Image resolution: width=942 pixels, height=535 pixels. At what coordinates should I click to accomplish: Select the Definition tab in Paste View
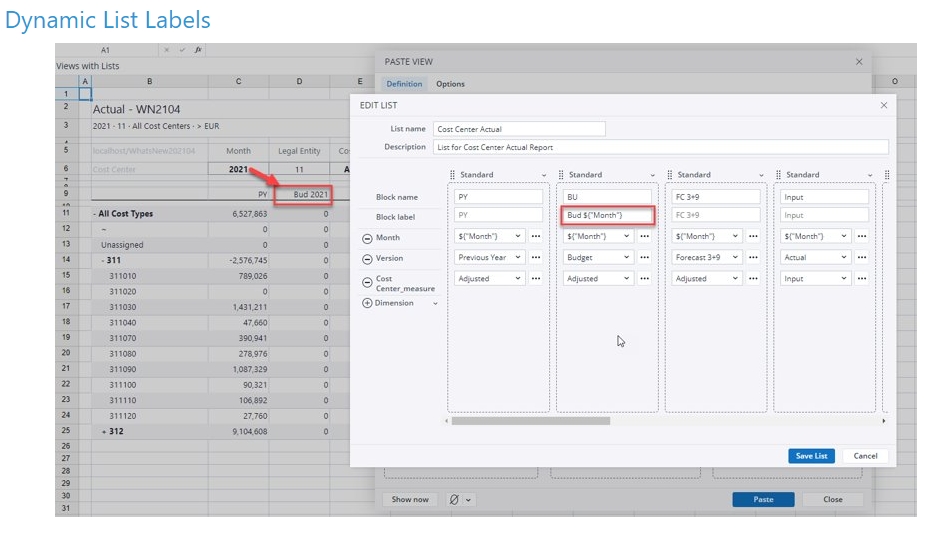pos(404,84)
